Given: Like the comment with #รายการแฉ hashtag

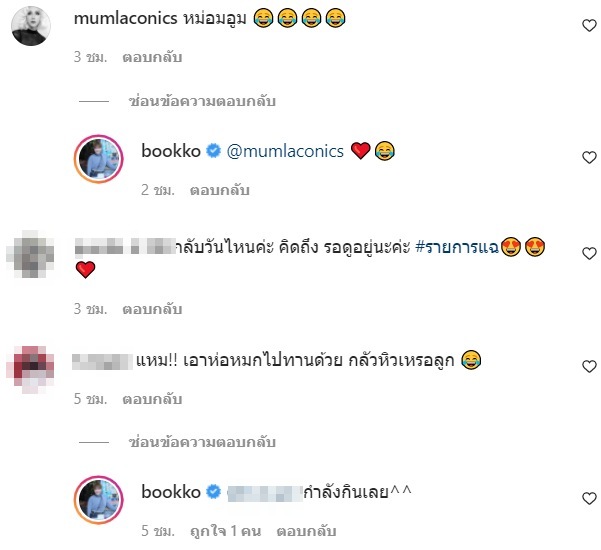Looking at the screenshot, I should pos(589,253).
